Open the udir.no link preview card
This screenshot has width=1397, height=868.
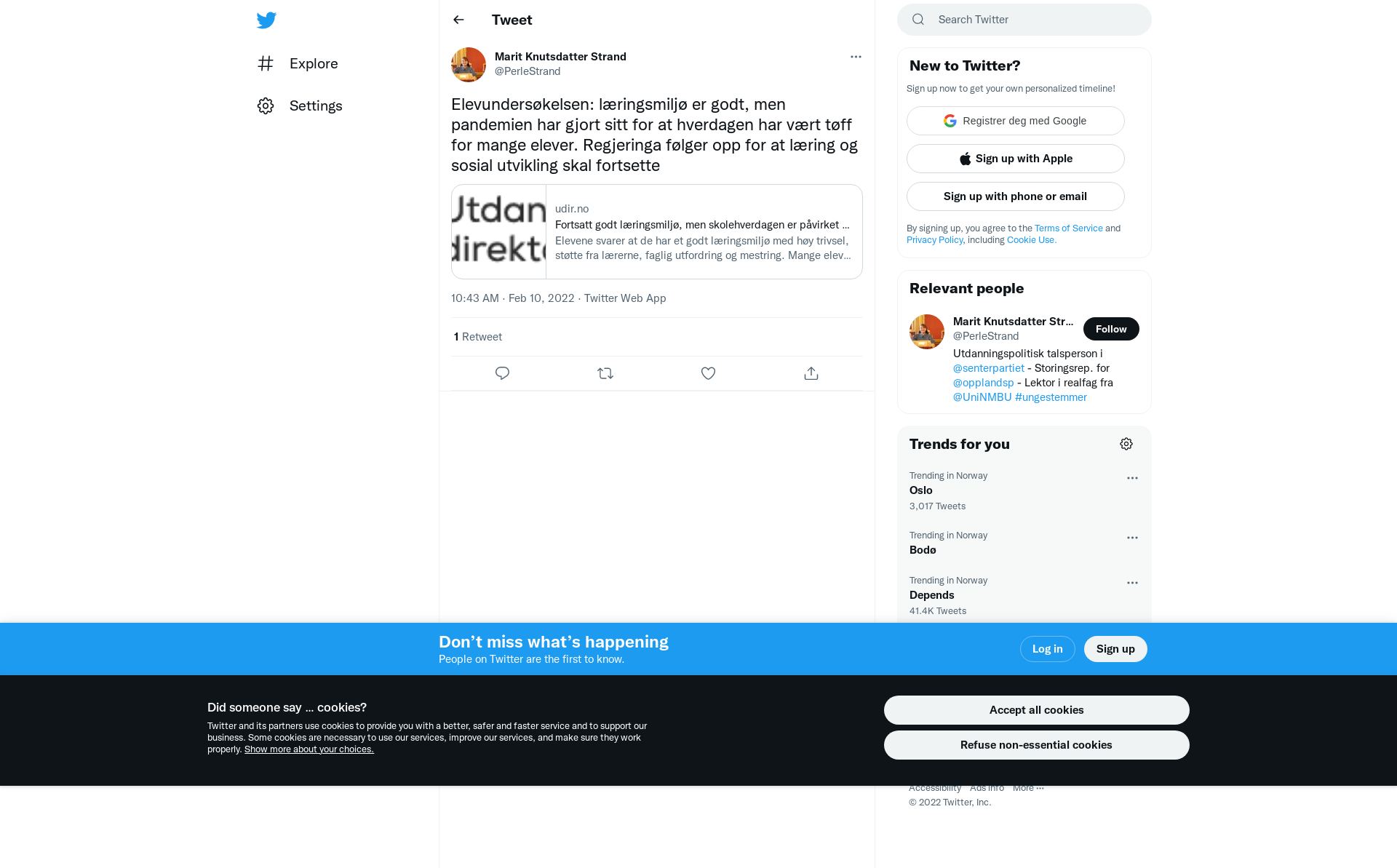point(657,231)
